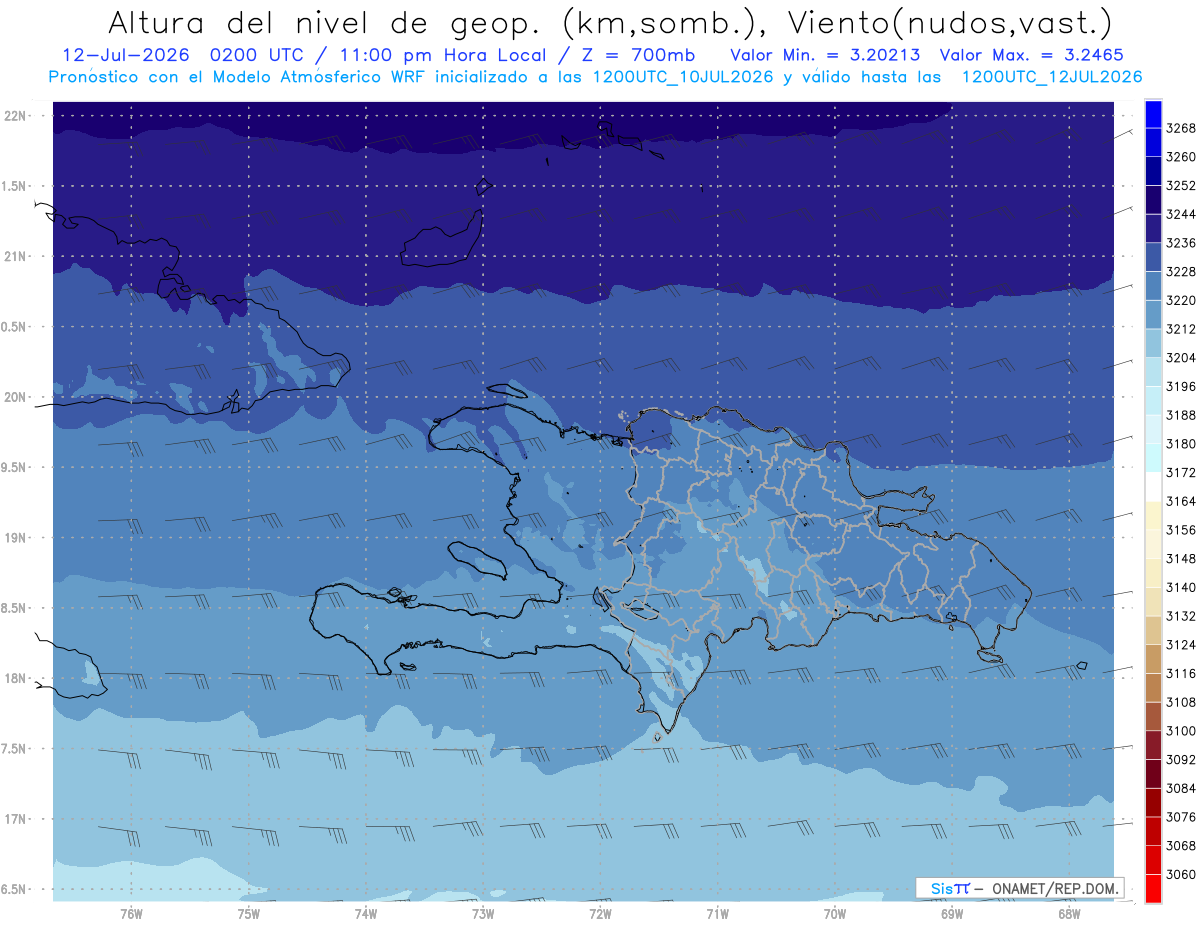The height and width of the screenshot is (927, 1200).
Task: Click the date text "12-Jul-2026"
Action: pyautogui.click(x=126, y=55)
